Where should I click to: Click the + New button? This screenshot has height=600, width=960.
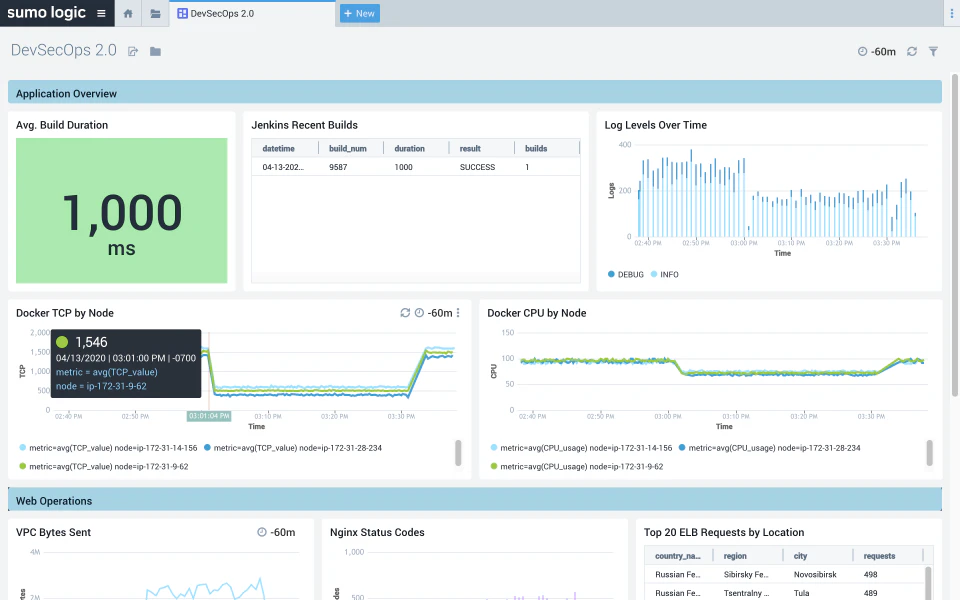pos(359,13)
